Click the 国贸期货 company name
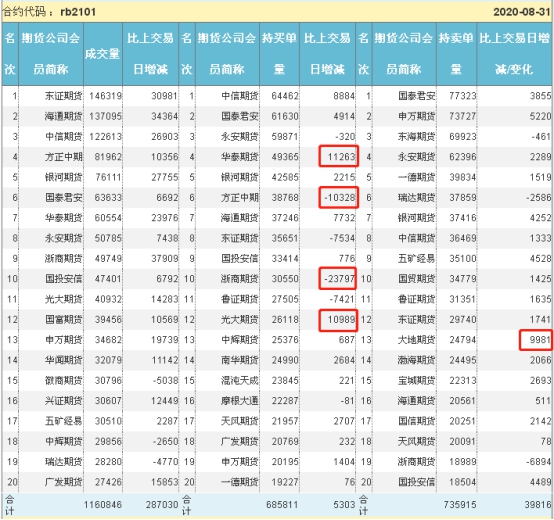Image resolution: width=554 pixels, height=520 pixels. (417, 279)
